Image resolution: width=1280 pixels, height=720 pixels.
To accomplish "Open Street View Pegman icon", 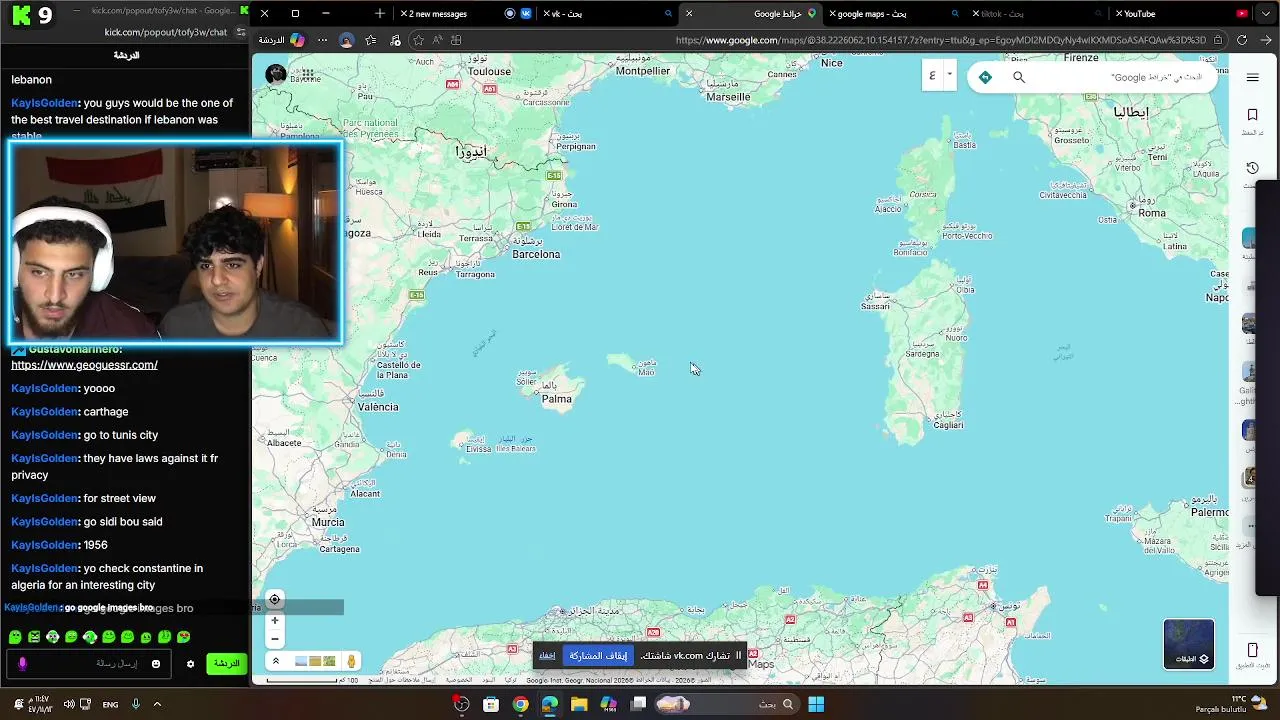I will [x=351, y=661].
